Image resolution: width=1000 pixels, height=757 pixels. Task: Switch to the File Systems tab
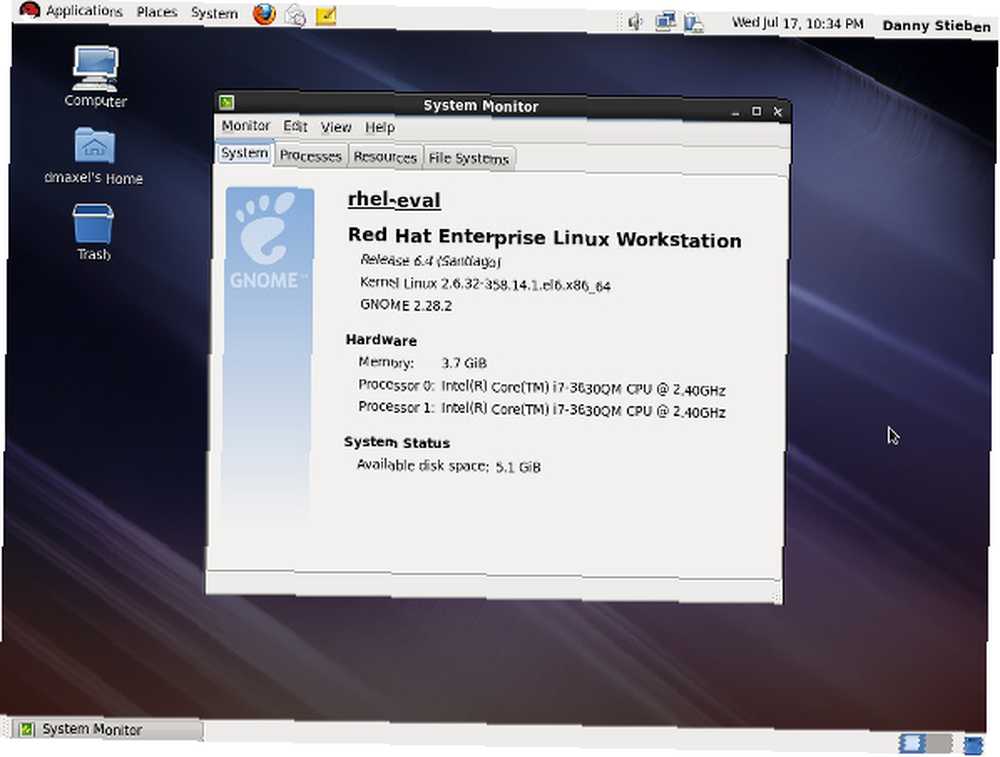click(469, 158)
